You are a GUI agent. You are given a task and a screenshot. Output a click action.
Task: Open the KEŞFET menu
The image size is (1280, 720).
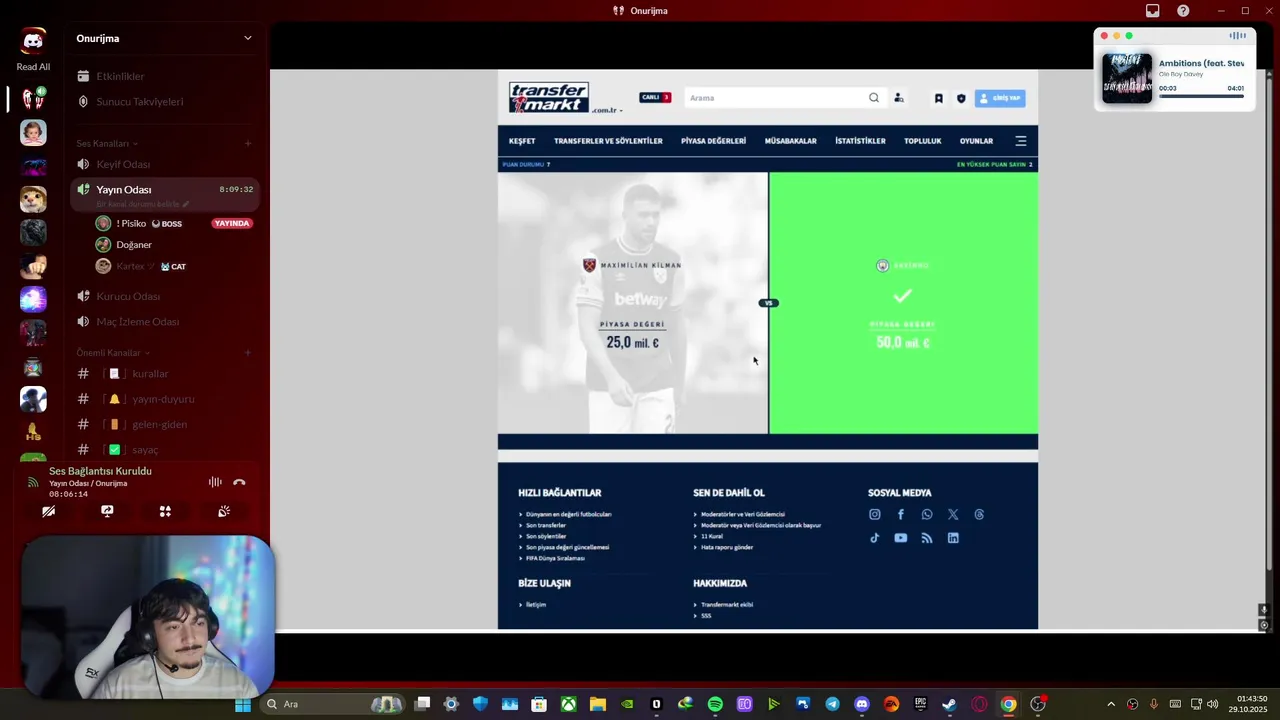(x=522, y=141)
